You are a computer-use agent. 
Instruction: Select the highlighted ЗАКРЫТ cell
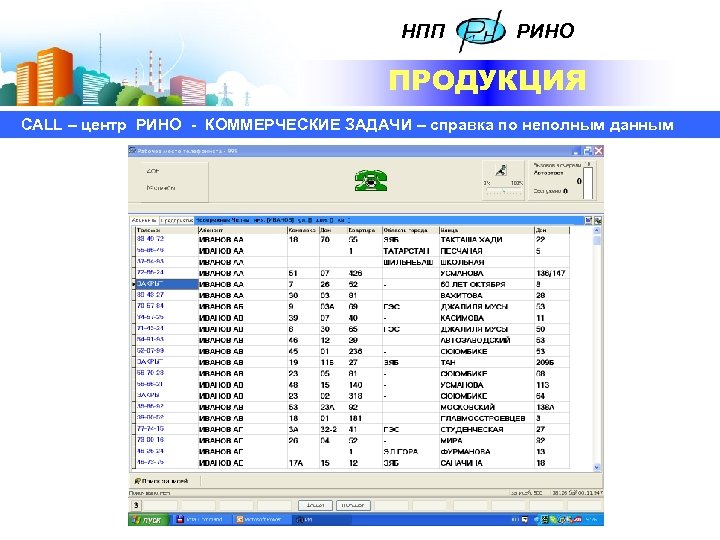[167, 284]
